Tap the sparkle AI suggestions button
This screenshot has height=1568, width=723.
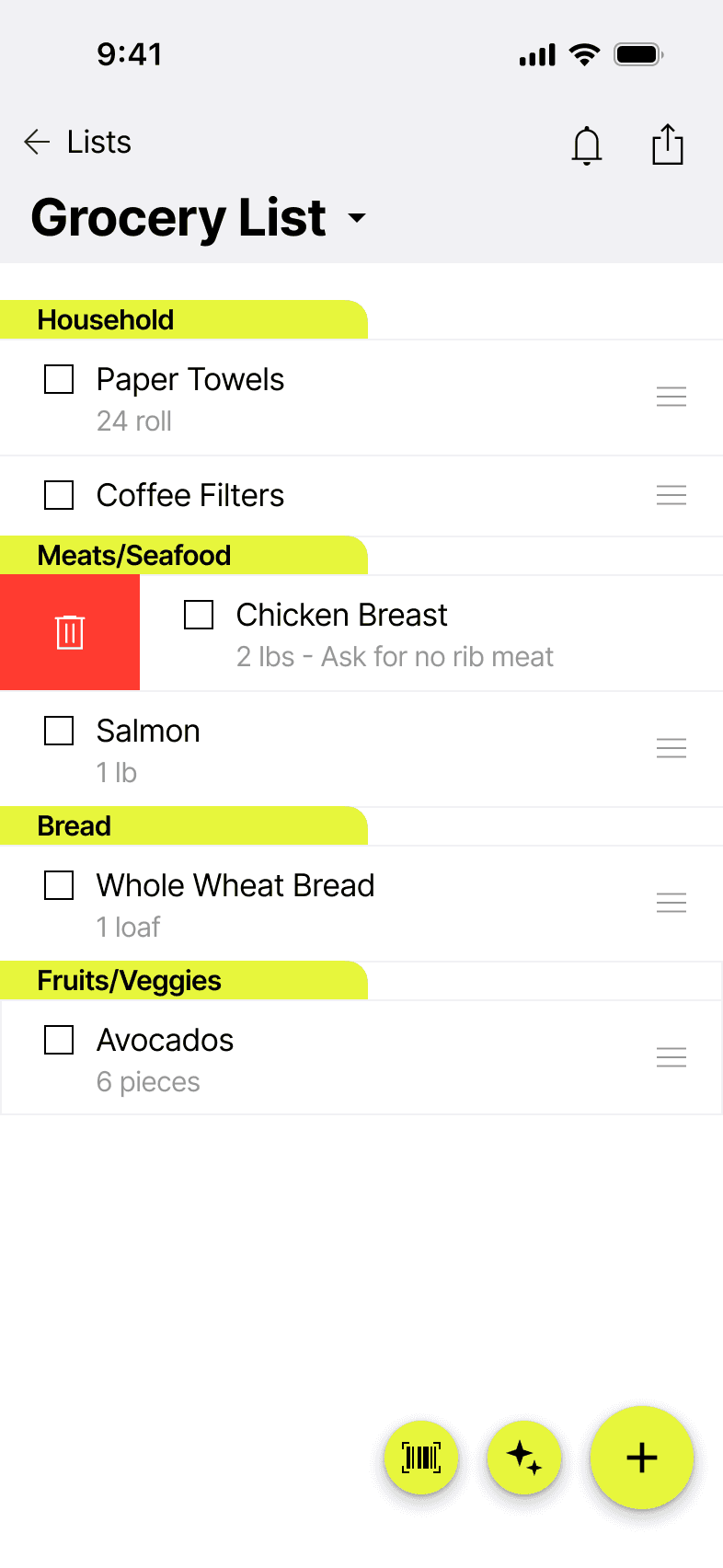[x=524, y=1458]
